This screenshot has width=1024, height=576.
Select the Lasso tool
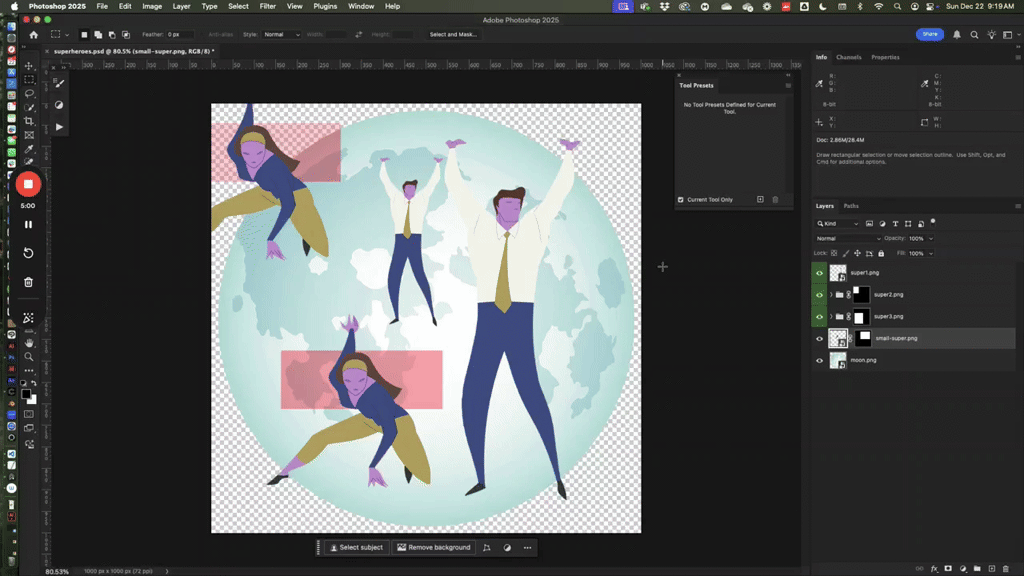(30, 93)
